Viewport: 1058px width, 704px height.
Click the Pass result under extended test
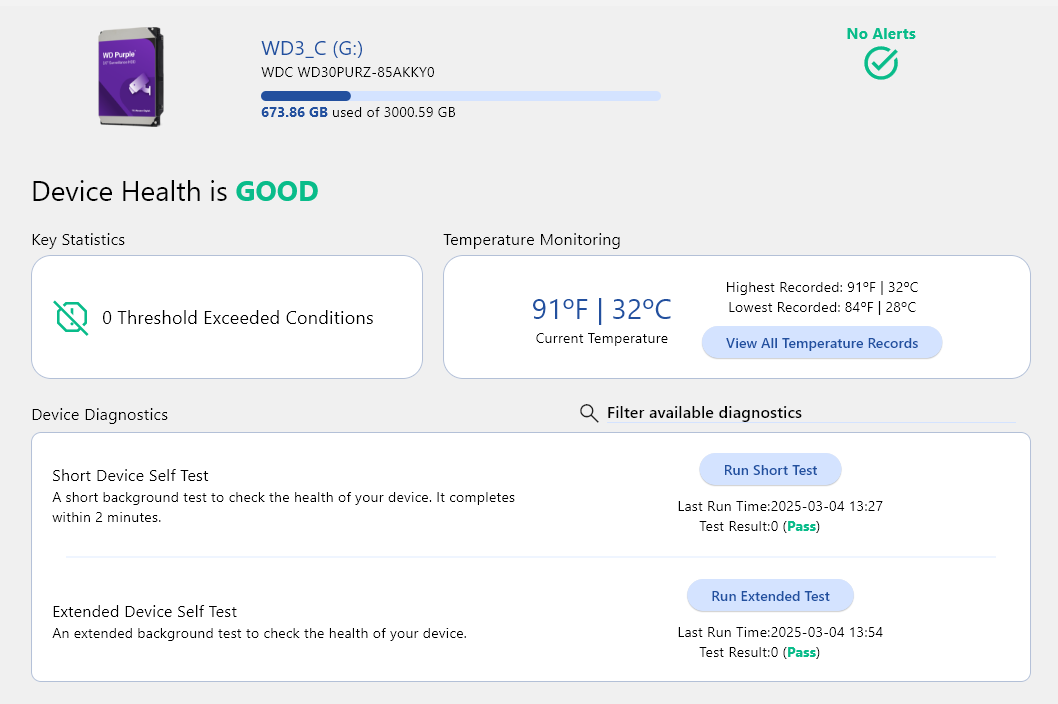[x=802, y=653]
